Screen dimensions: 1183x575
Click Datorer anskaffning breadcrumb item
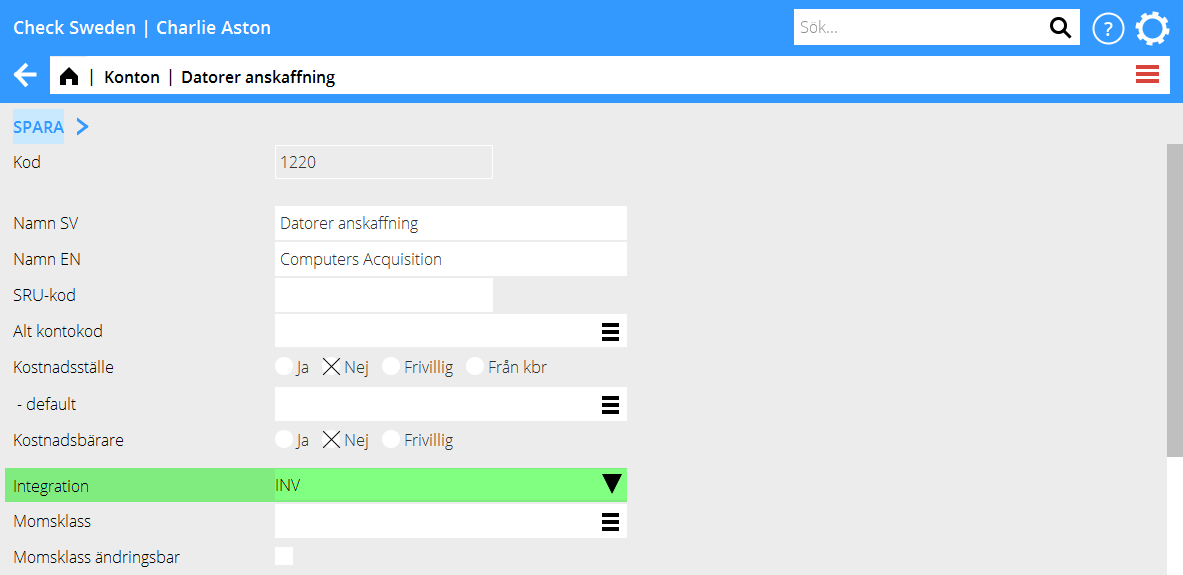coord(257,77)
